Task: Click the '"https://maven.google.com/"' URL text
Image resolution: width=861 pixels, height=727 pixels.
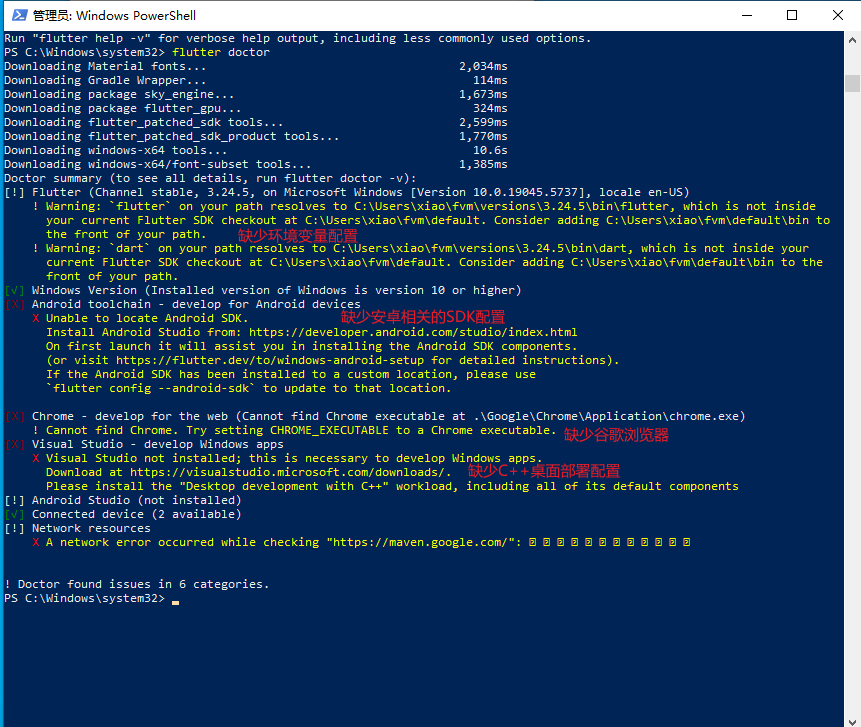Action: pyautogui.click(x=423, y=543)
